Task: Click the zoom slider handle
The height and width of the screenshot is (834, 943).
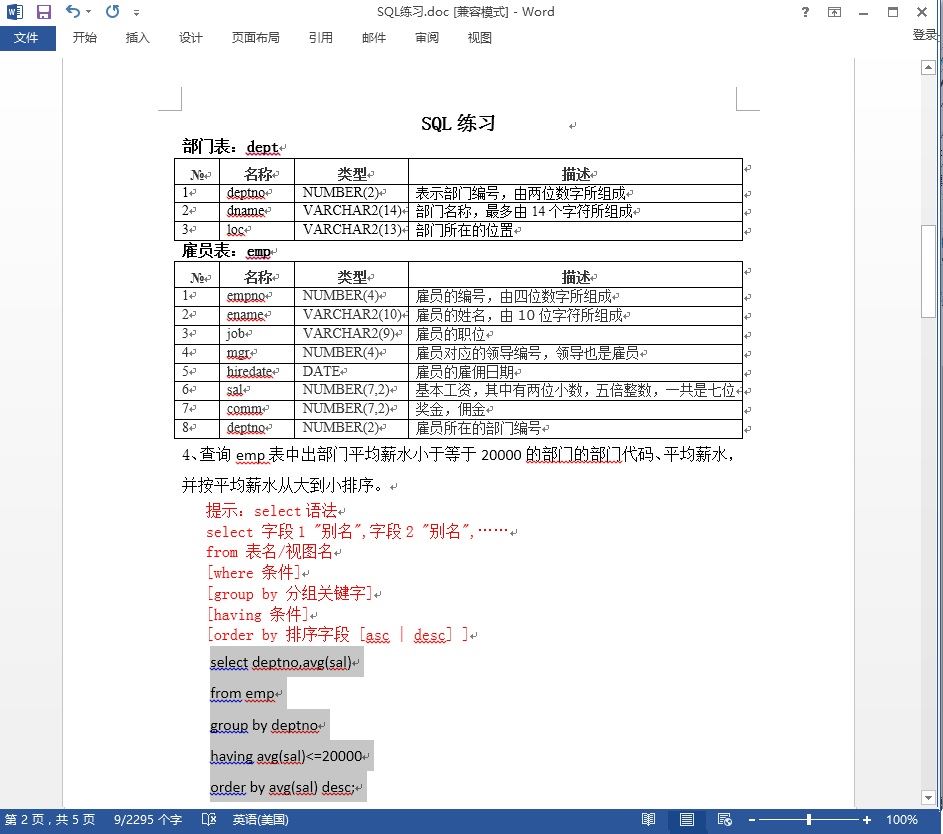Action: 809,820
